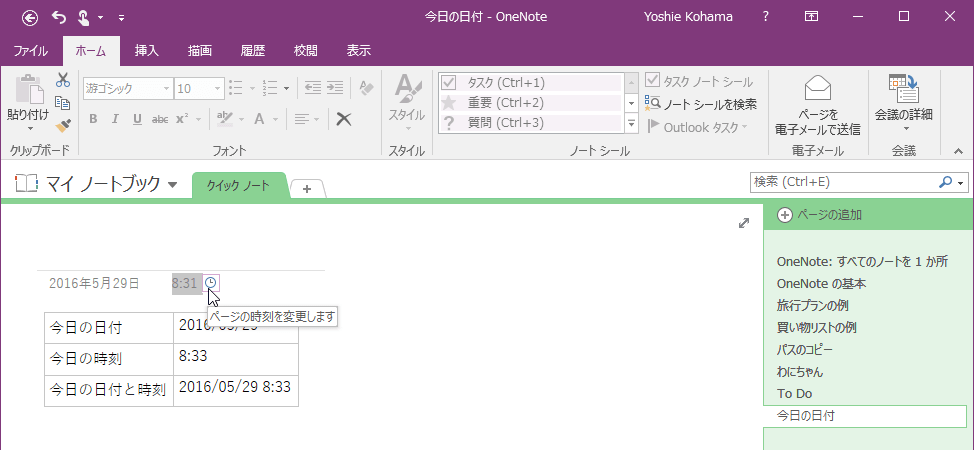This screenshot has width=974, height=450.
Task: Click the Back arrow in title bar
Action: coord(30,17)
